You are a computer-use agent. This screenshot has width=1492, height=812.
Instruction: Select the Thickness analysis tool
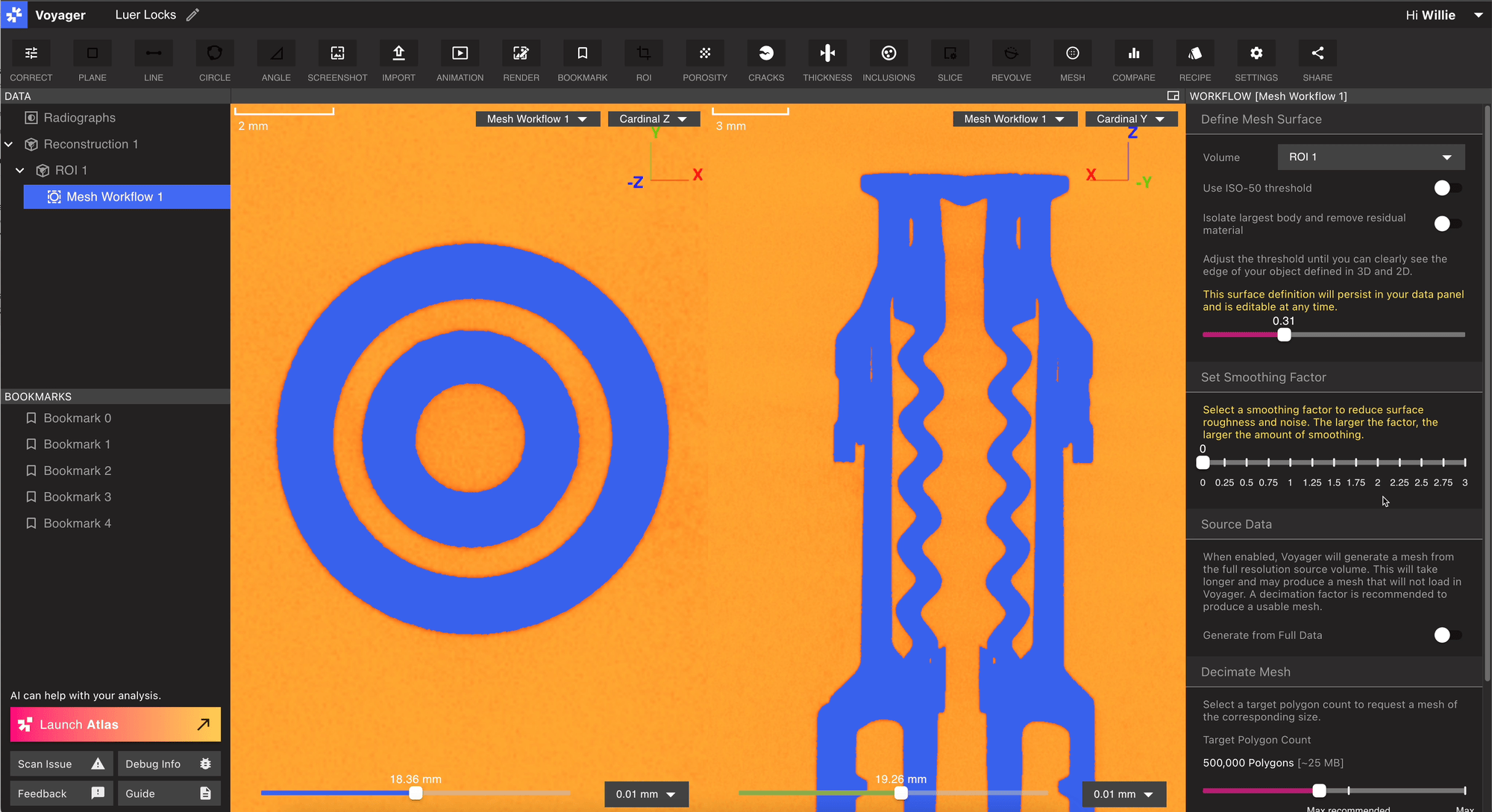(827, 60)
